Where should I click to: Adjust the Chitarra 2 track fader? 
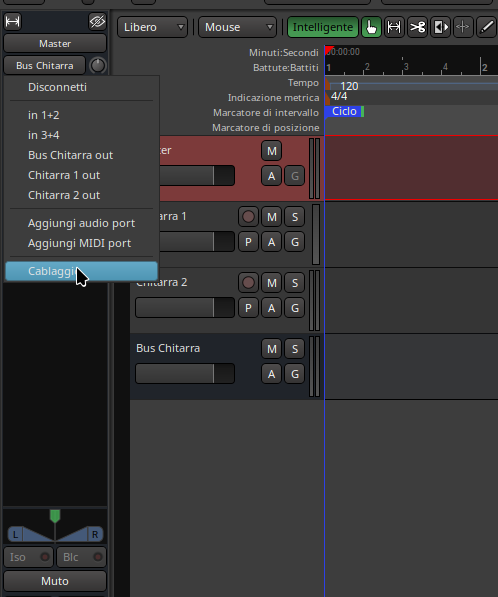point(185,308)
